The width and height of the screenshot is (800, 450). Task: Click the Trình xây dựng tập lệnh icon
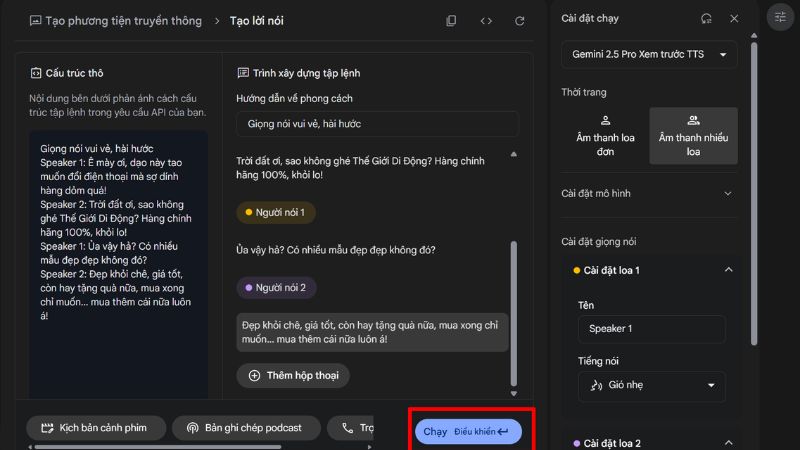243,73
